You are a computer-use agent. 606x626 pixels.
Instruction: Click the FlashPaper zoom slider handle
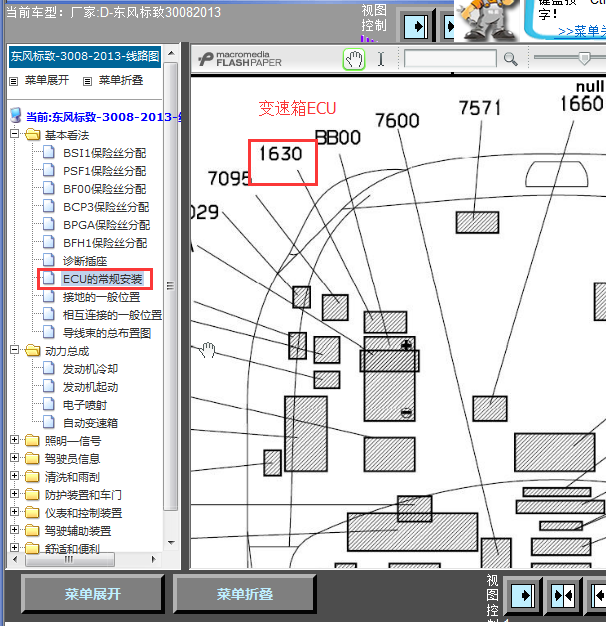(584, 58)
